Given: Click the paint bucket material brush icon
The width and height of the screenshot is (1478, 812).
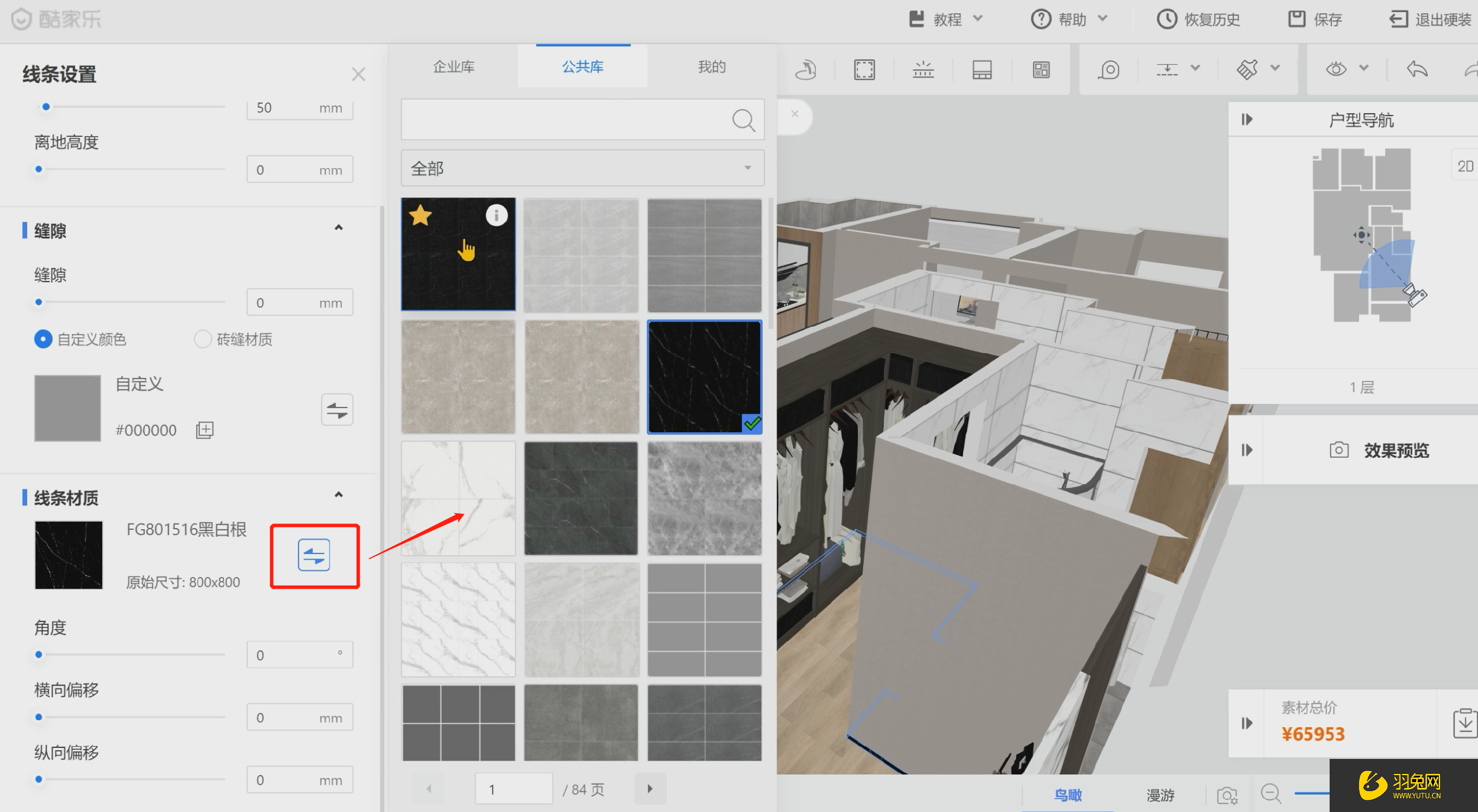Looking at the screenshot, I should [x=1247, y=70].
